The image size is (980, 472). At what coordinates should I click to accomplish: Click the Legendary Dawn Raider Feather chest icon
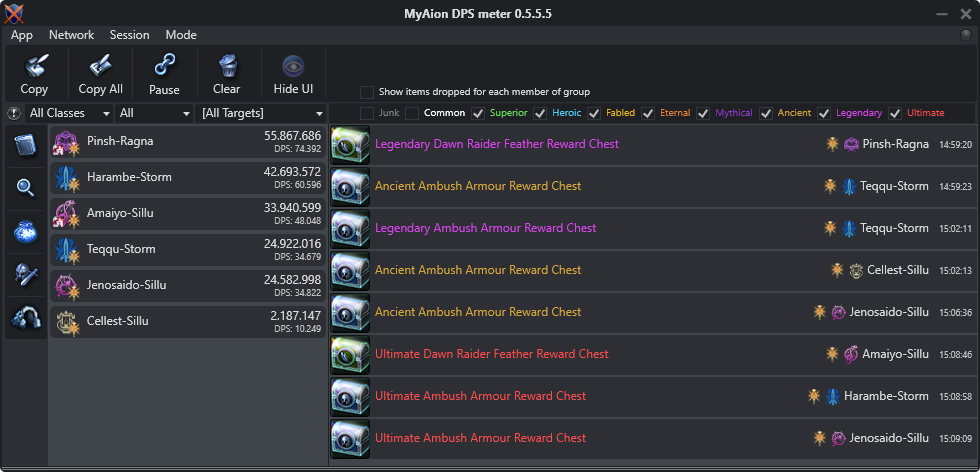[x=350, y=145]
